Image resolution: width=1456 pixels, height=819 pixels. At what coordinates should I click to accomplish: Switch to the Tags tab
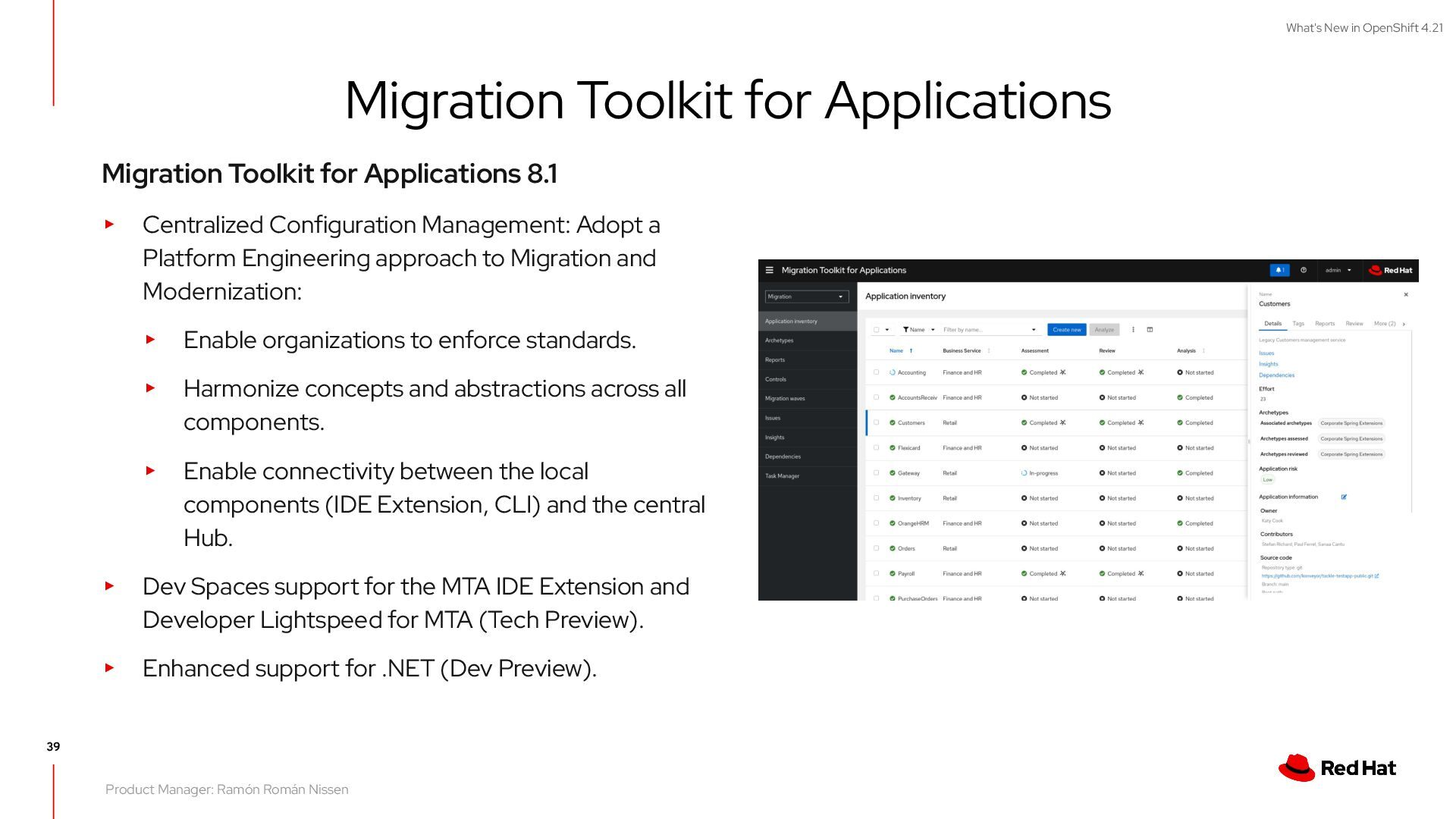[x=1298, y=324]
